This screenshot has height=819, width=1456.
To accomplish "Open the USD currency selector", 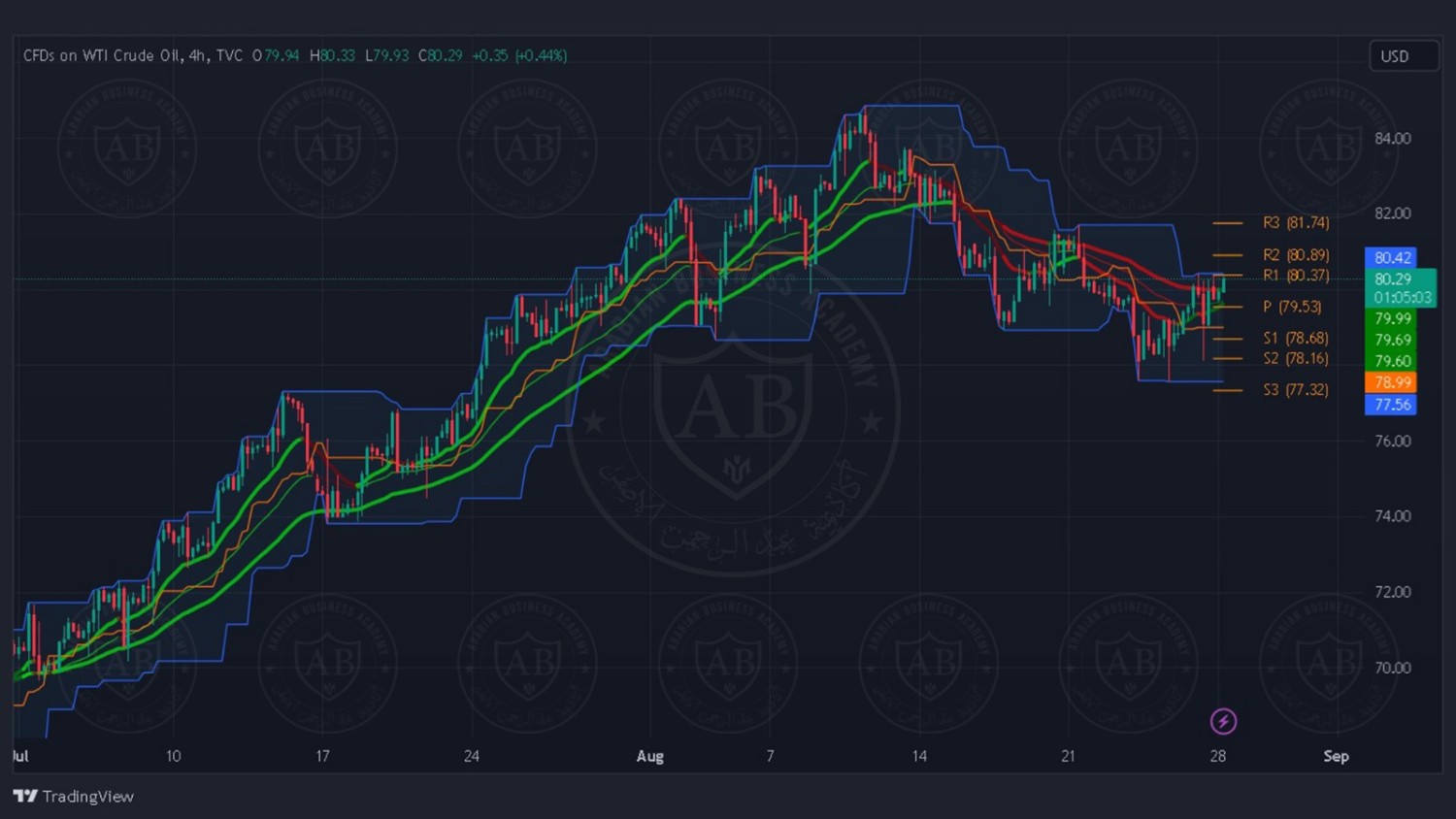I will pyautogui.click(x=1403, y=56).
